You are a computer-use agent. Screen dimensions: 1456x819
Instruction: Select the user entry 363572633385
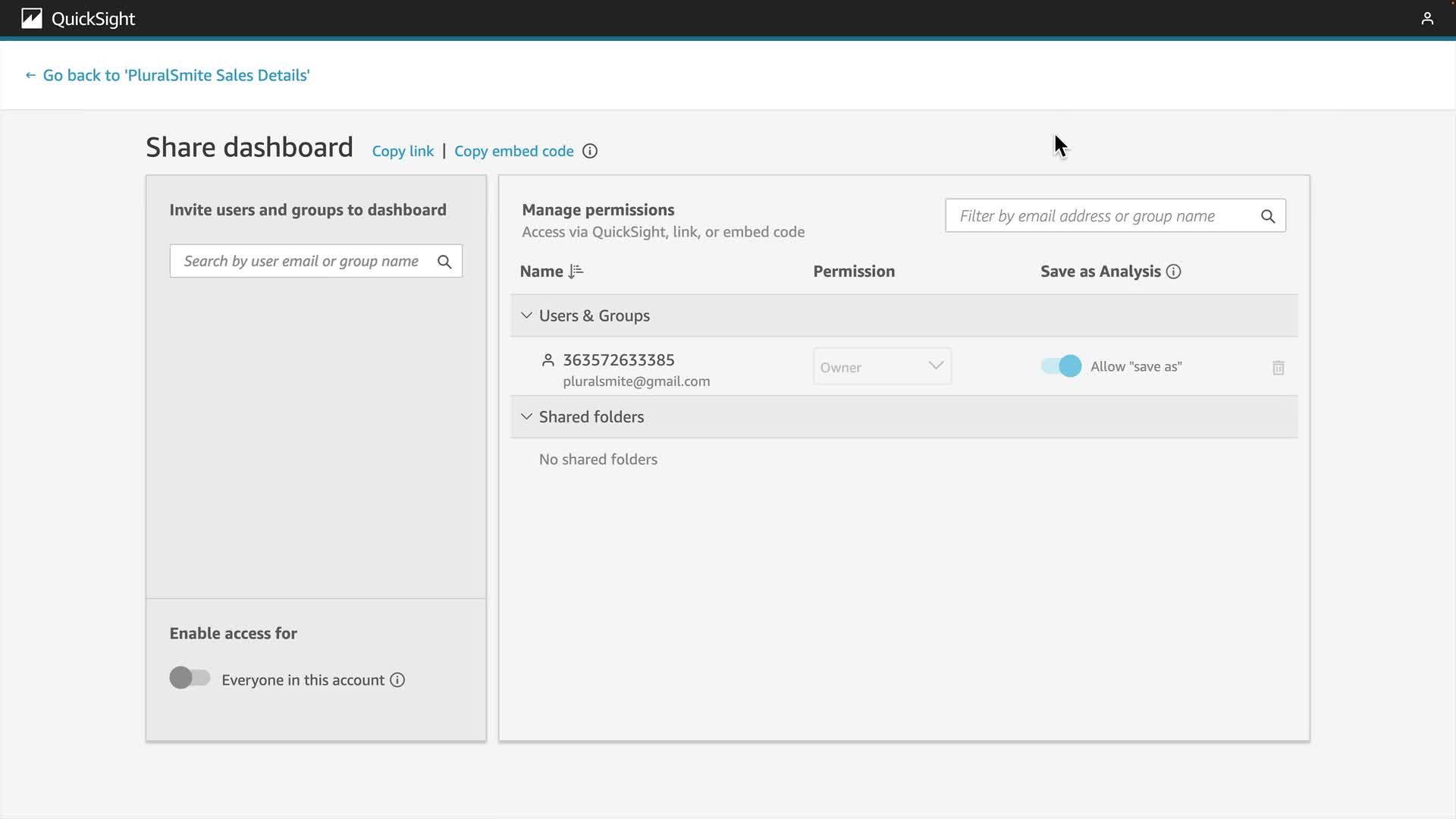coord(618,360)
